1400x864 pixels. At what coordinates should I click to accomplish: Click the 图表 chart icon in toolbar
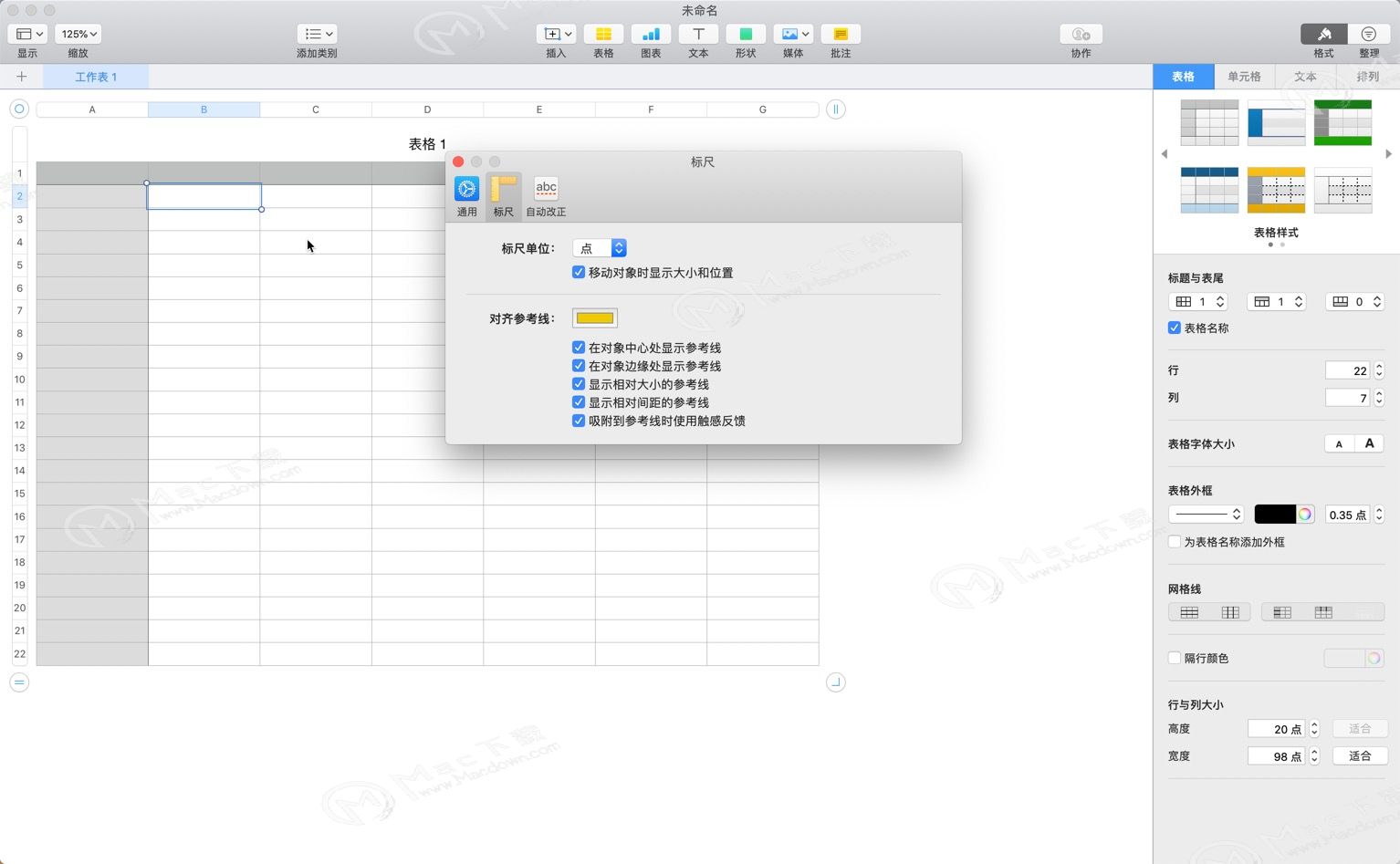point(651,35)
